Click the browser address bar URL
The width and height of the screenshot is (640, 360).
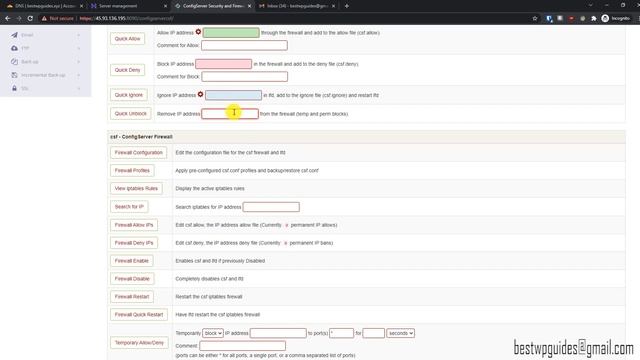coord(127,18)
